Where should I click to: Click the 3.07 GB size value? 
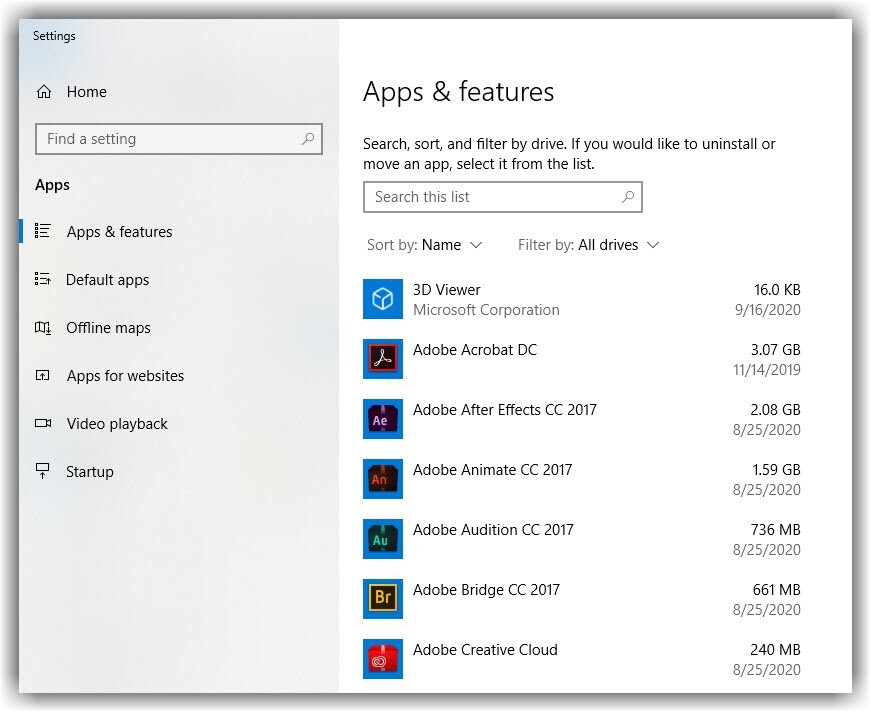pos(775,349)
